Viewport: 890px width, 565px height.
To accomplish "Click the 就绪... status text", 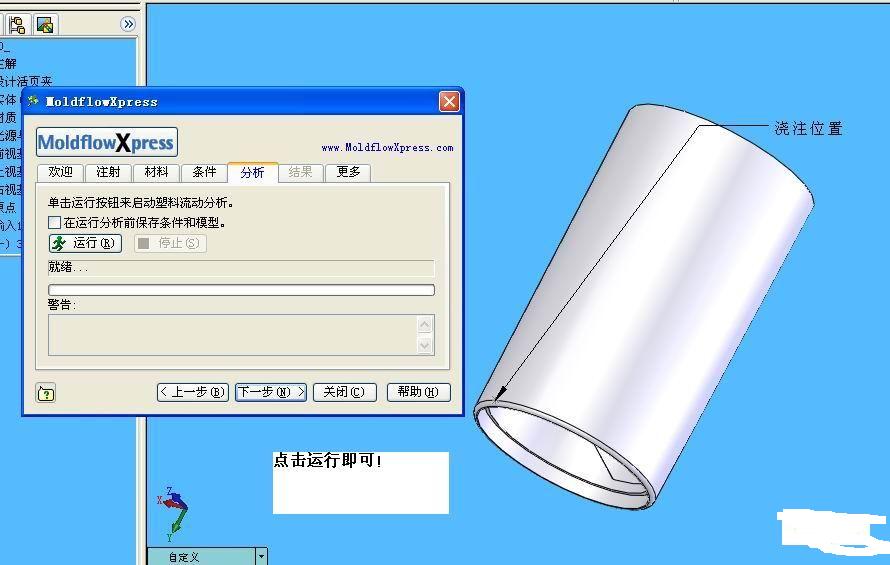I will [68, 267].
